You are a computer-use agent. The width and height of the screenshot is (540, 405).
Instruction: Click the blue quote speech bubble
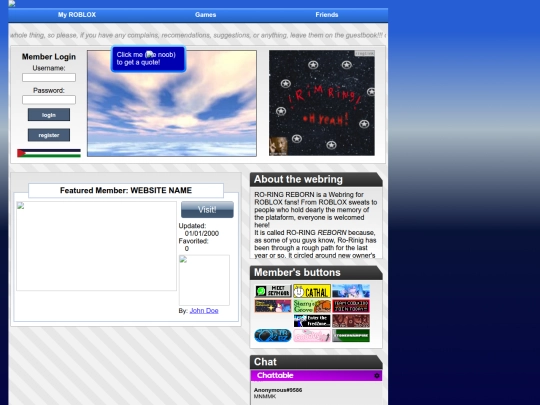point(148,59)
